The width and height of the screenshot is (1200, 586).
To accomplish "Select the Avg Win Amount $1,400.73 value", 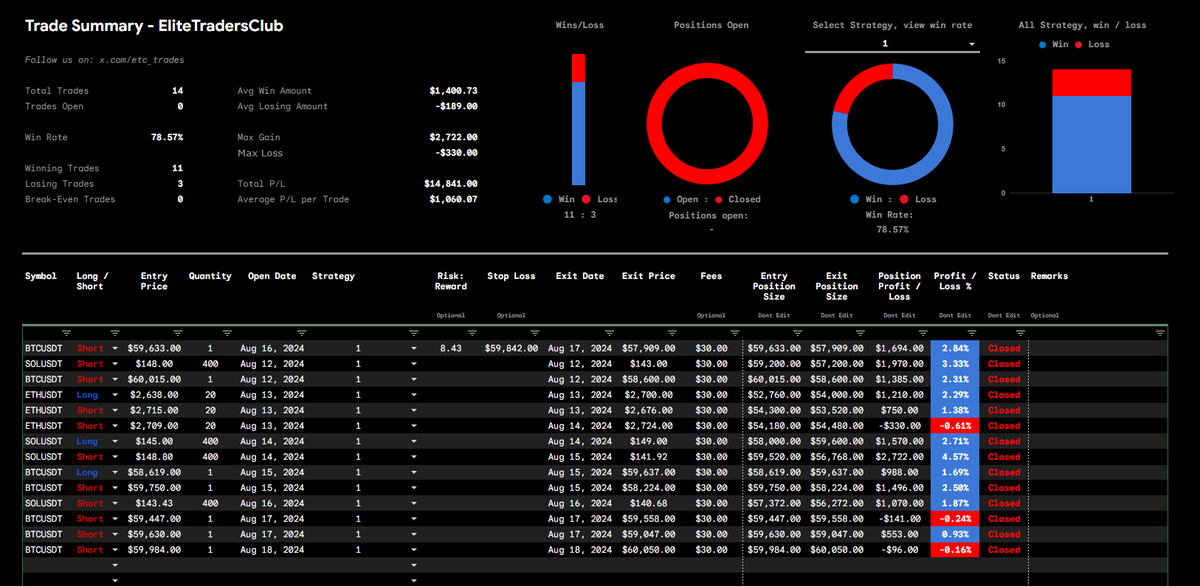I will [454, 90].
